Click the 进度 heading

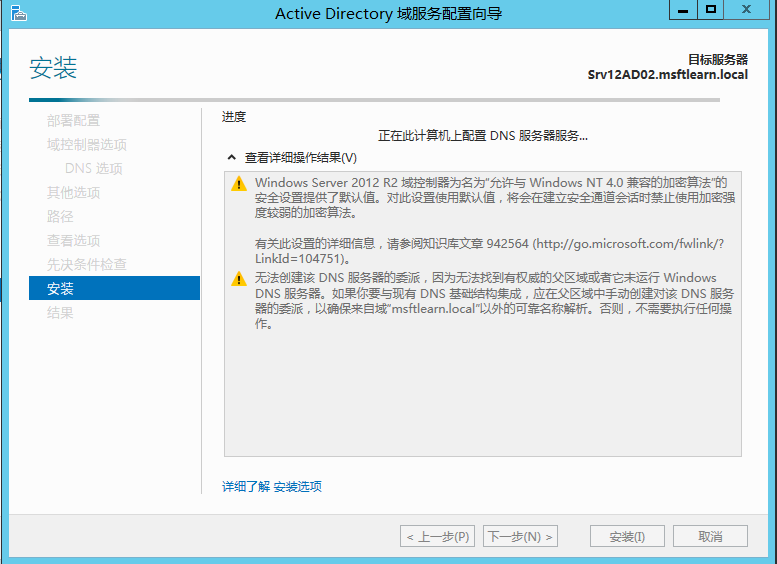tap(234, 117)
